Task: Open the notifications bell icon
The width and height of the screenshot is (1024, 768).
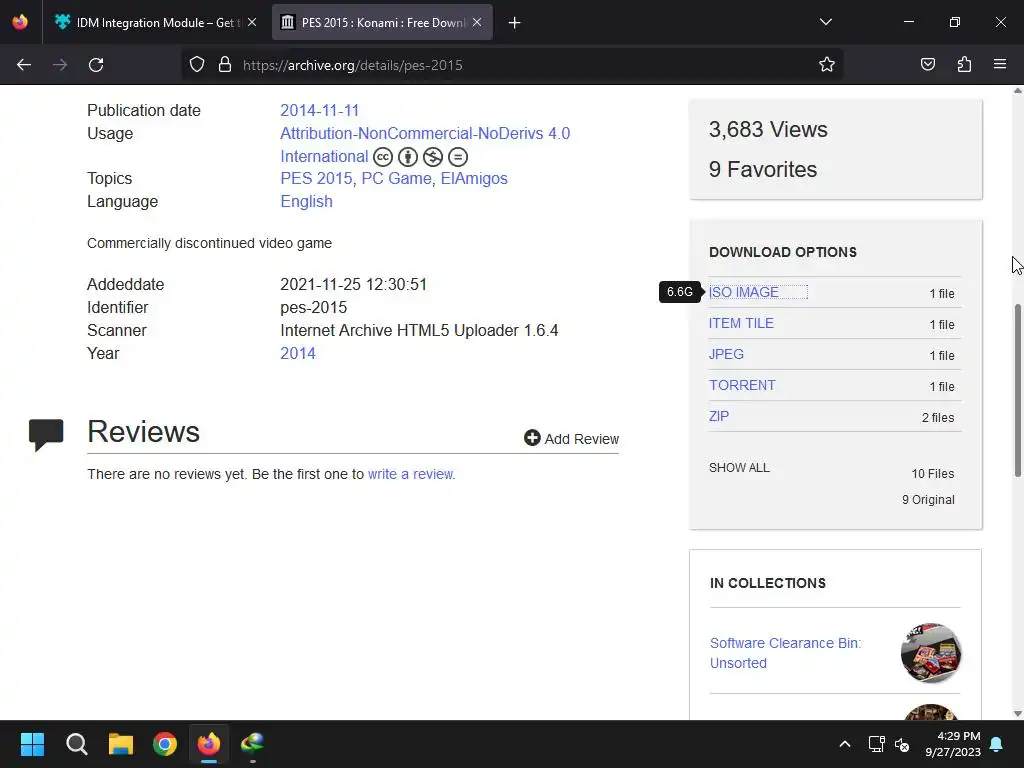Action: tap(997, 744)
